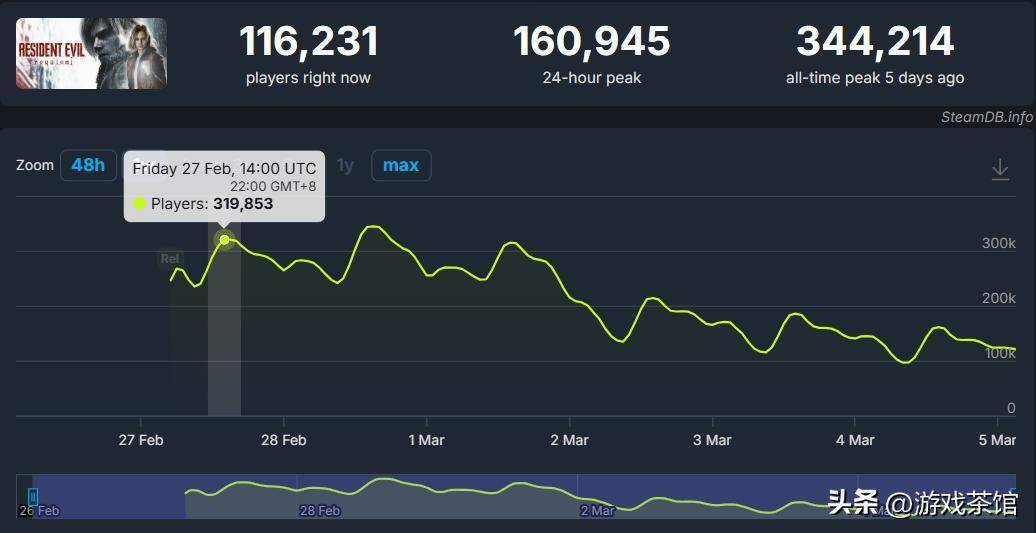The image size is (1036, 533).
Task: Click the 4 Mar x-axis date label
Action: pos(854,440)
